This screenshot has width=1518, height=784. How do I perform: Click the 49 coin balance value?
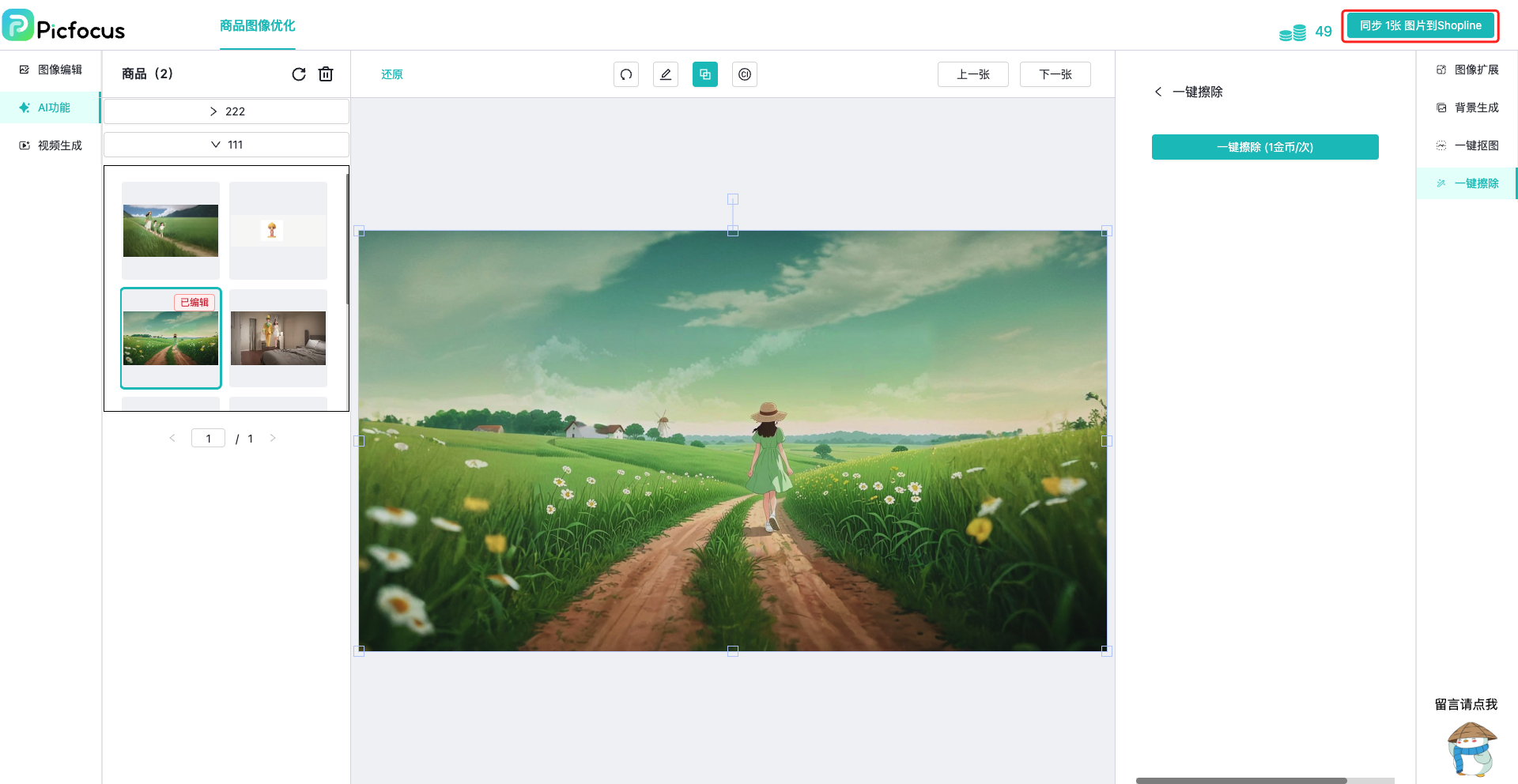pos(1324,32)
